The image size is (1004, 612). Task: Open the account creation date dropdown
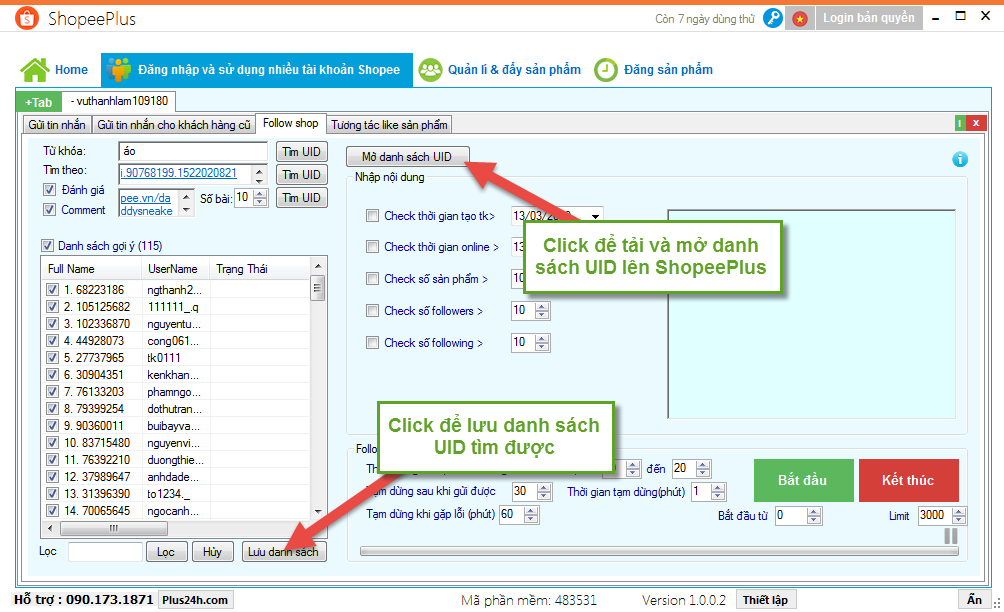(596, 216)
